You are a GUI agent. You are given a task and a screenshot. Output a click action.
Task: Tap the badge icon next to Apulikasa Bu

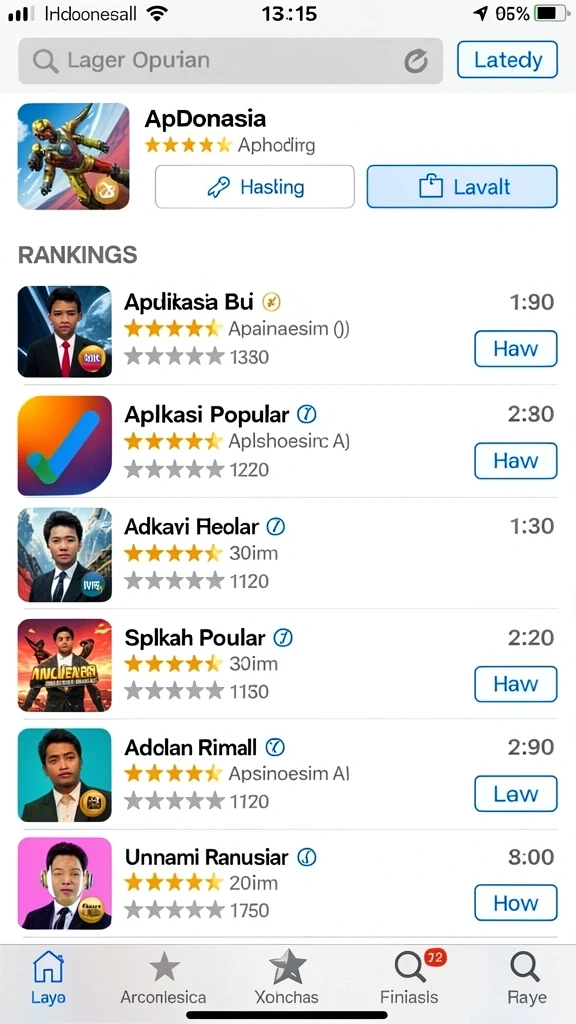point(271,302)
